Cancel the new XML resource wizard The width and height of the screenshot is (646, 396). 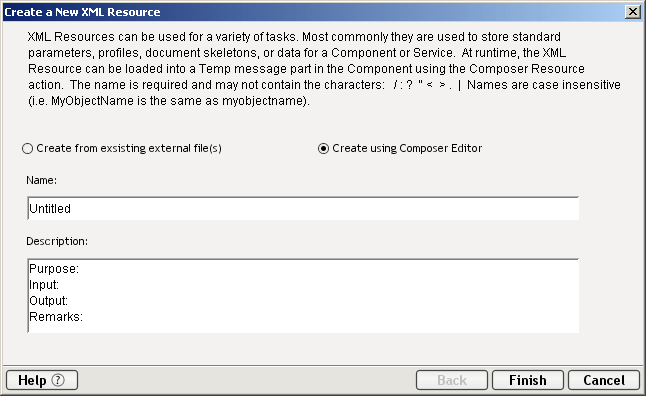(x=604, y=380)
